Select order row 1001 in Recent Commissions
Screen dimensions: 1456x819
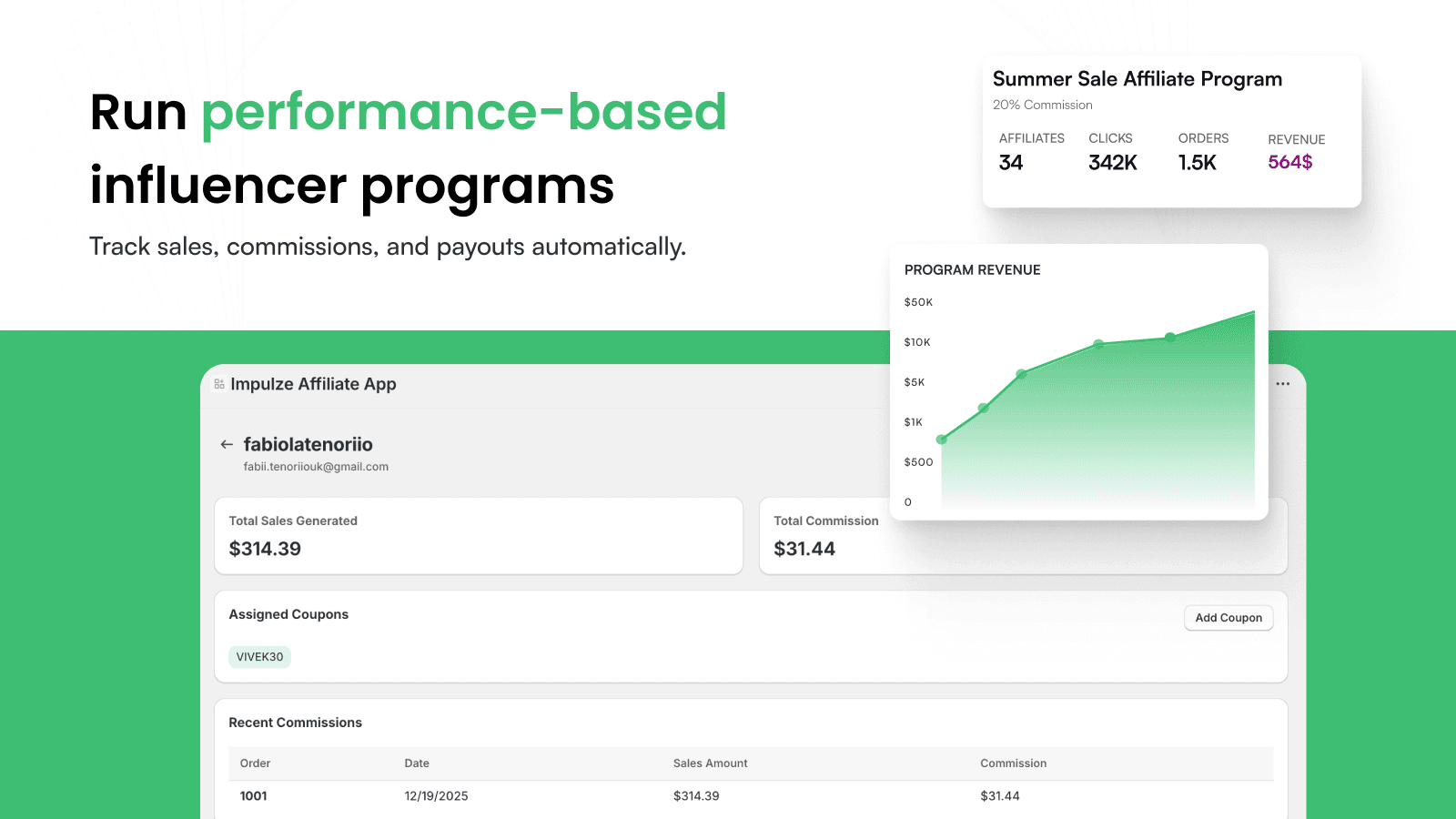click(253, 795)
